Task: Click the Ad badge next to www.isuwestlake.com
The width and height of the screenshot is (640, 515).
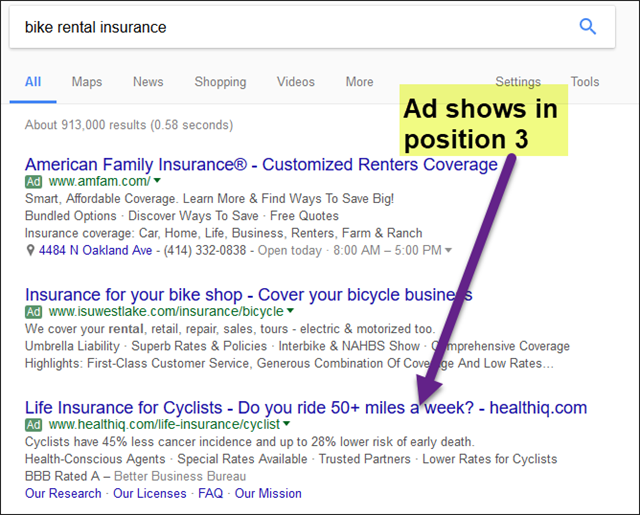Action: click(x=33, y=312)
